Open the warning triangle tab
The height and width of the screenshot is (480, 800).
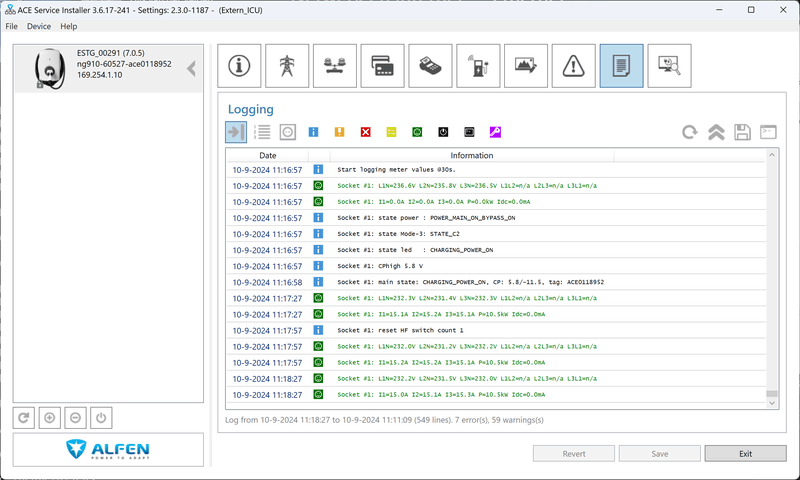[573, 66]
